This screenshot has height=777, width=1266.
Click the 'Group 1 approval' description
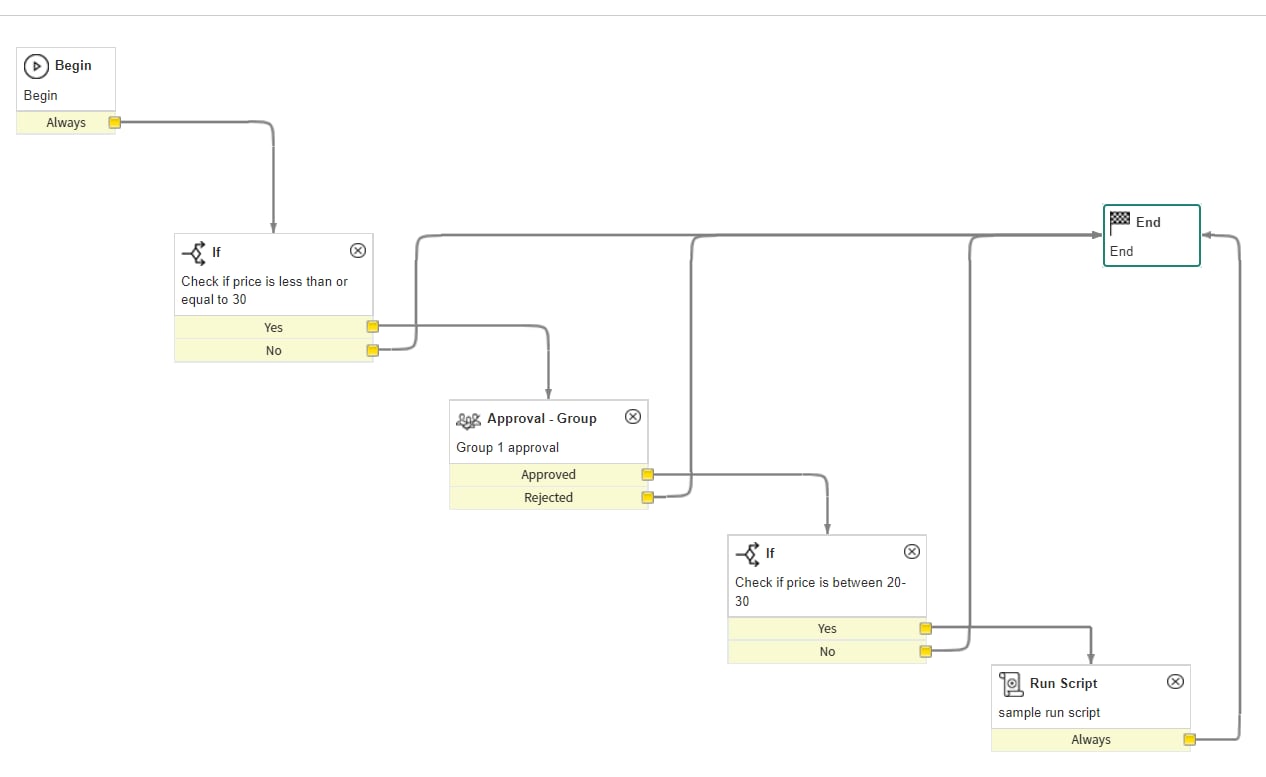[508, 447]
